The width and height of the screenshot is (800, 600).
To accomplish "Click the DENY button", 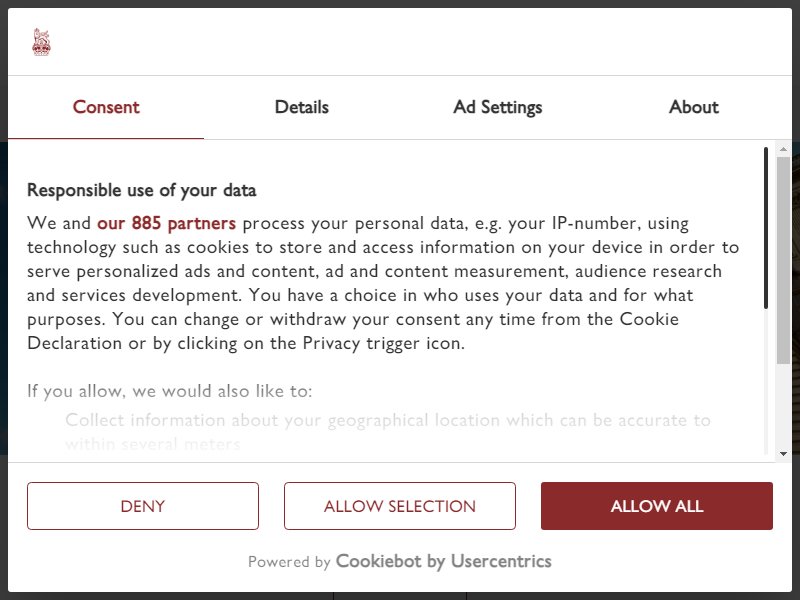I will click(x=143, y=506).
